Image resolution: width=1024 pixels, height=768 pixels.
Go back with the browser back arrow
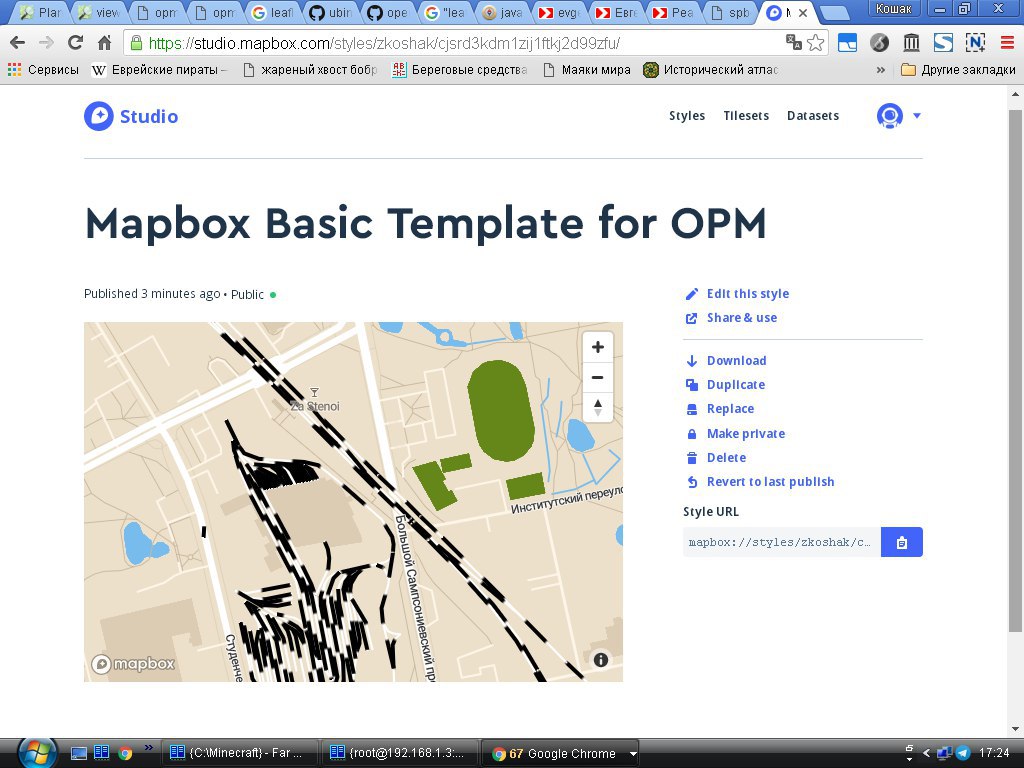click(18, 43)
